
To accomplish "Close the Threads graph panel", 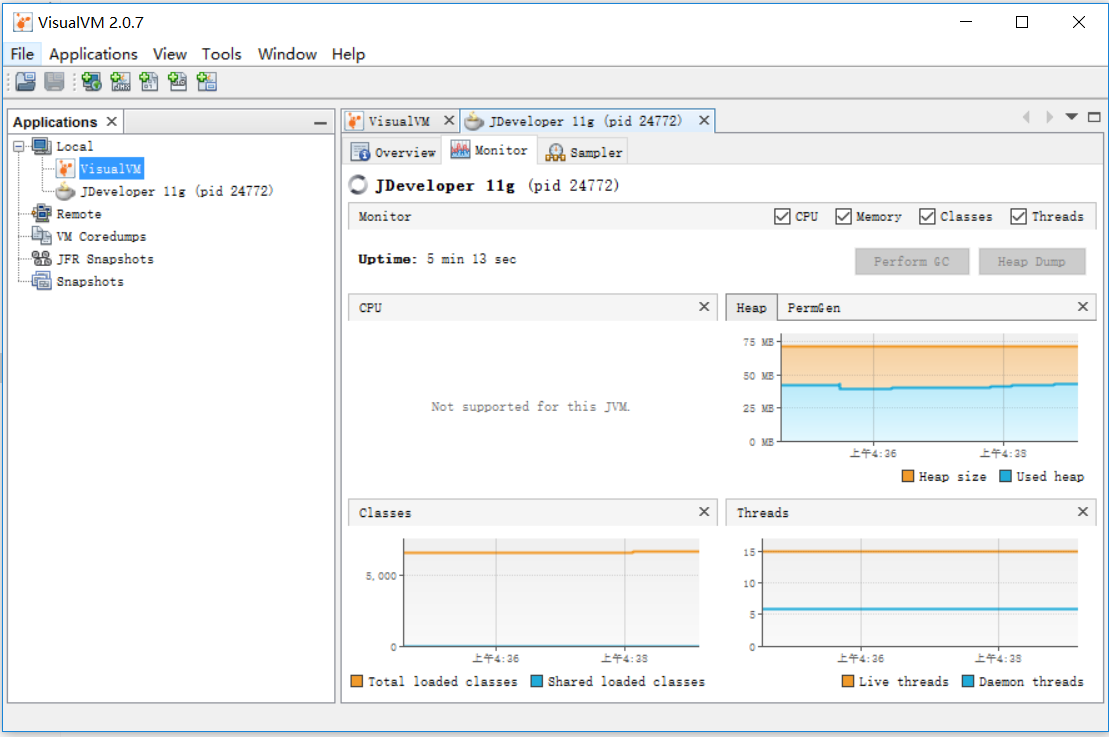I will (1083, 511).
